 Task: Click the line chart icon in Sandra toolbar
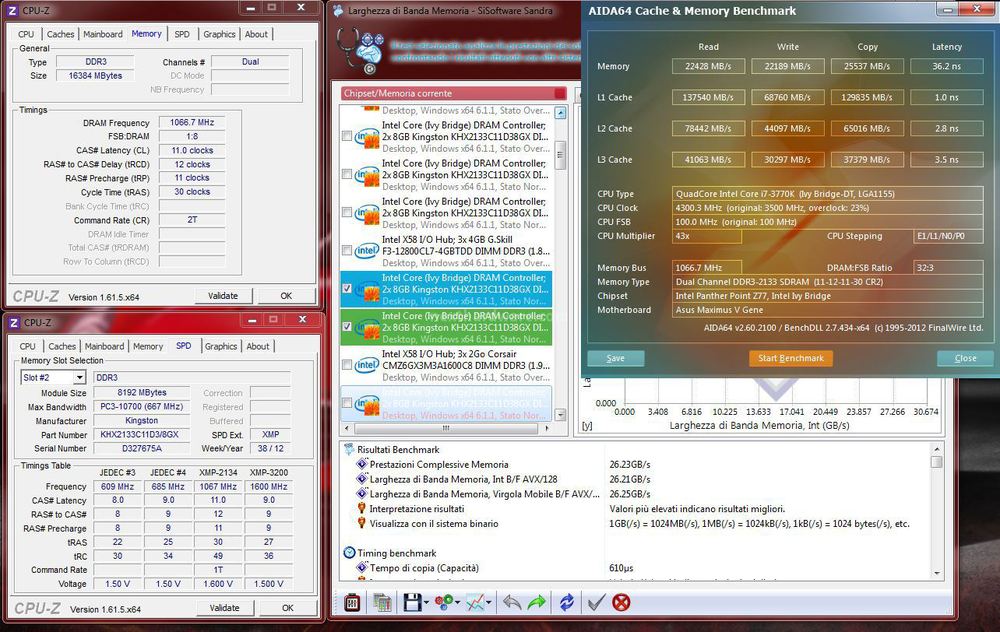(475, 602)
